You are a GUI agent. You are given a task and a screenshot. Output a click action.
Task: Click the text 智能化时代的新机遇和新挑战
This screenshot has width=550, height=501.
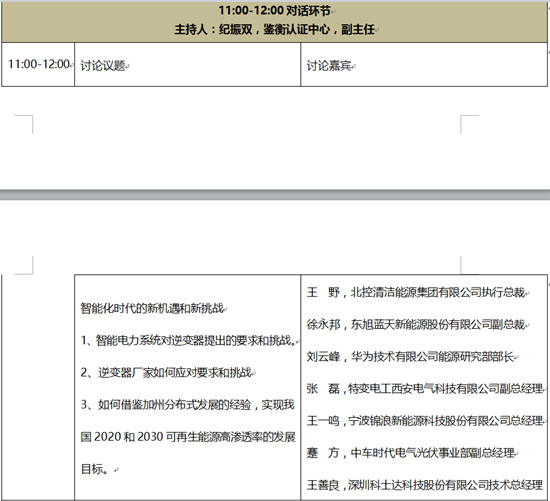152,308
